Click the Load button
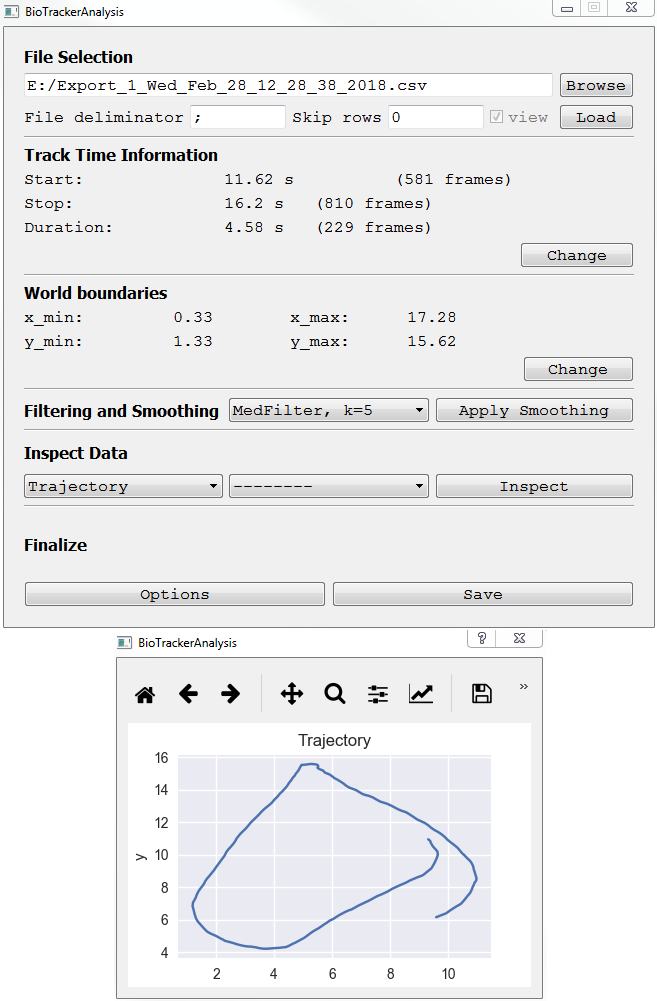Screen dimensions: 657x1001 [x=596, y=117]
